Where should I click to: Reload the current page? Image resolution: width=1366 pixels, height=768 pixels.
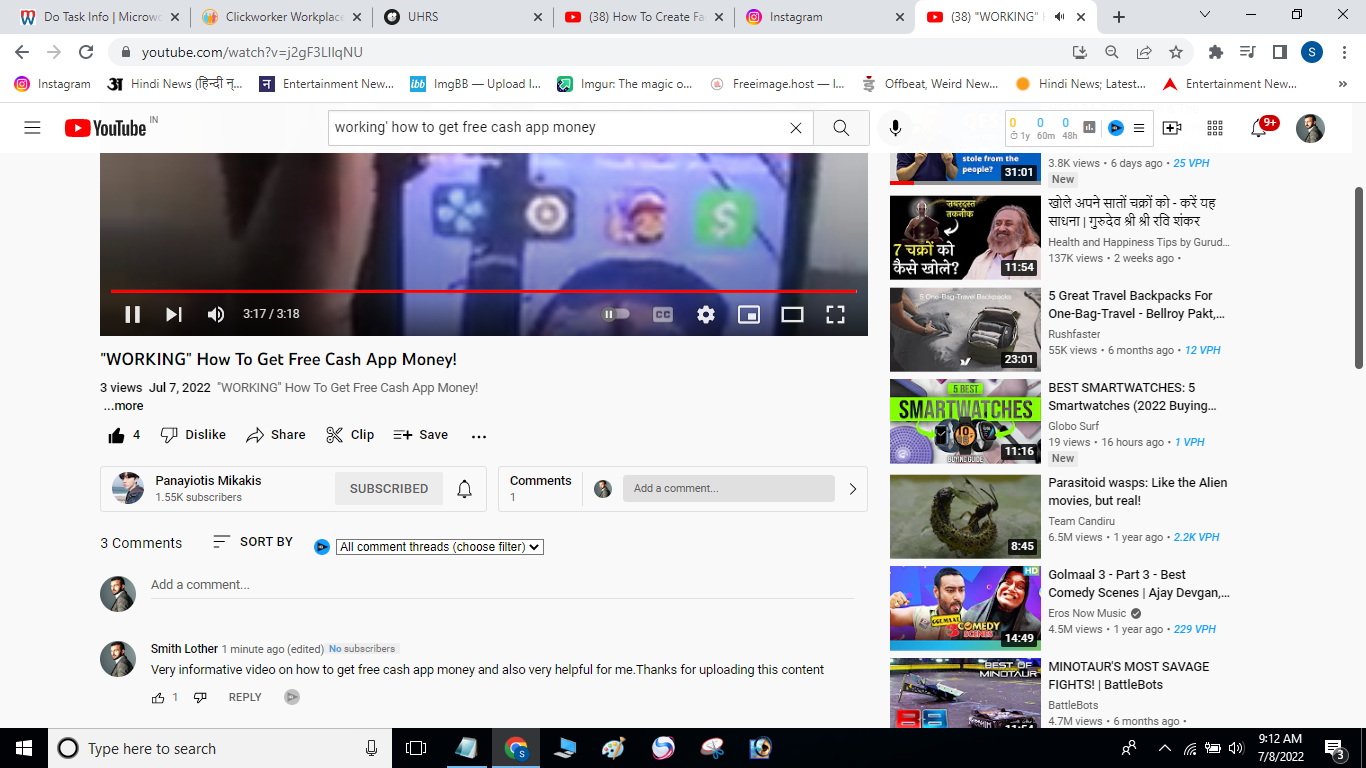tap(86, 52)
